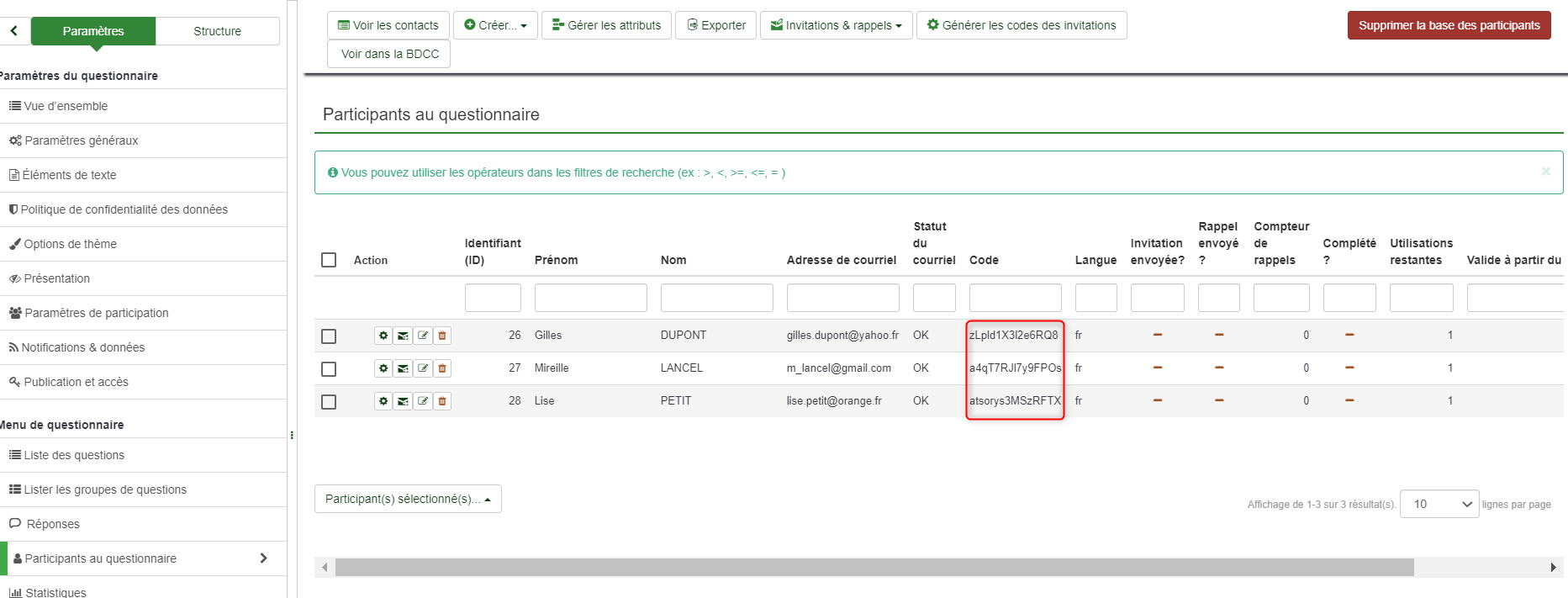The height and width of the screenshot is (598, 1568).
Task: Expand the Invitations & rappels dropdown
Action: point(836,25)
